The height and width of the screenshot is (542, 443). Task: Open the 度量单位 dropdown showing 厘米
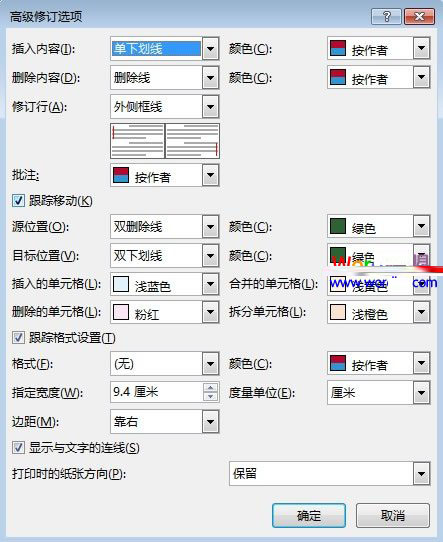pos(421,393)
